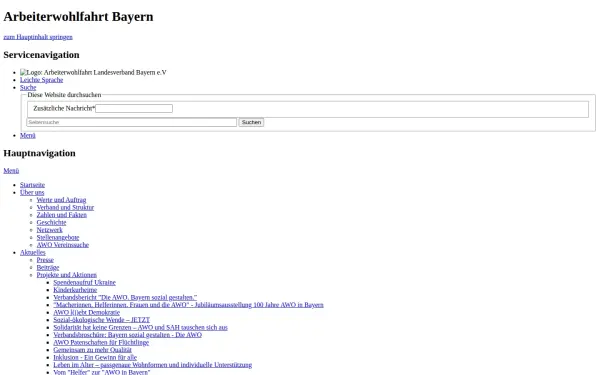Open Projekte und Aktionen
600x375 pixels.
coord(67,275)
